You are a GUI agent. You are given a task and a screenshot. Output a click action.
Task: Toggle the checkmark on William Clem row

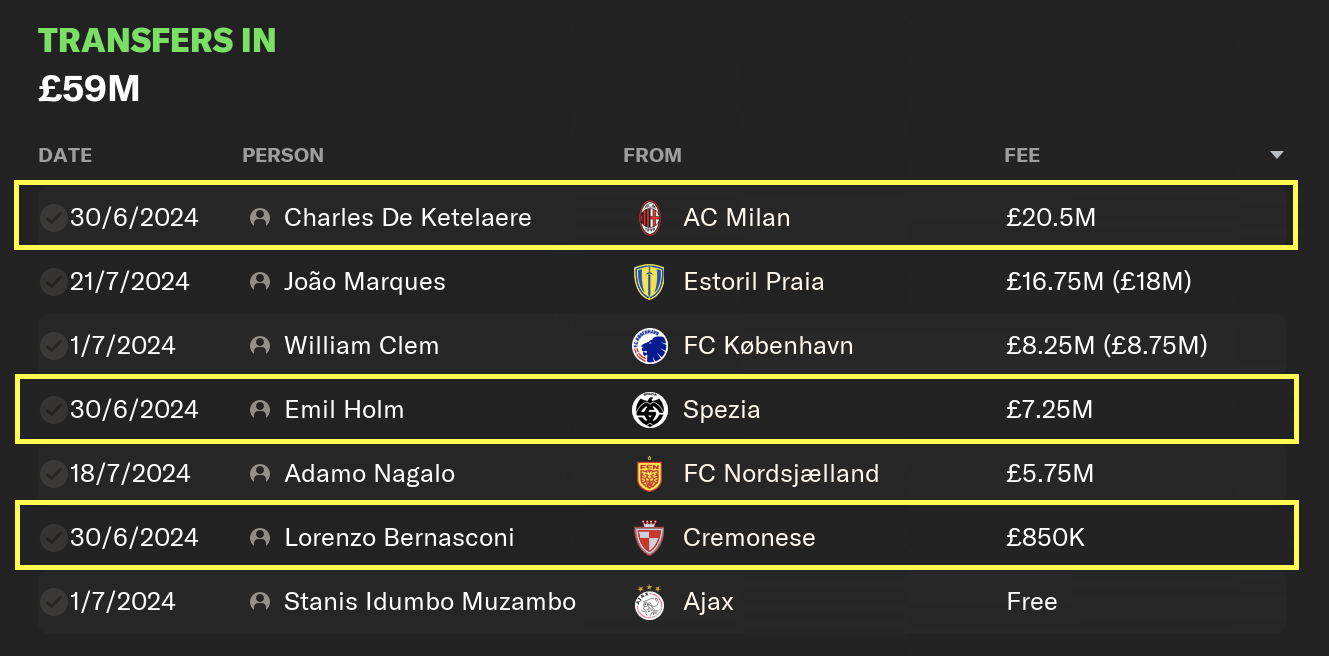[x=53, y=346]
